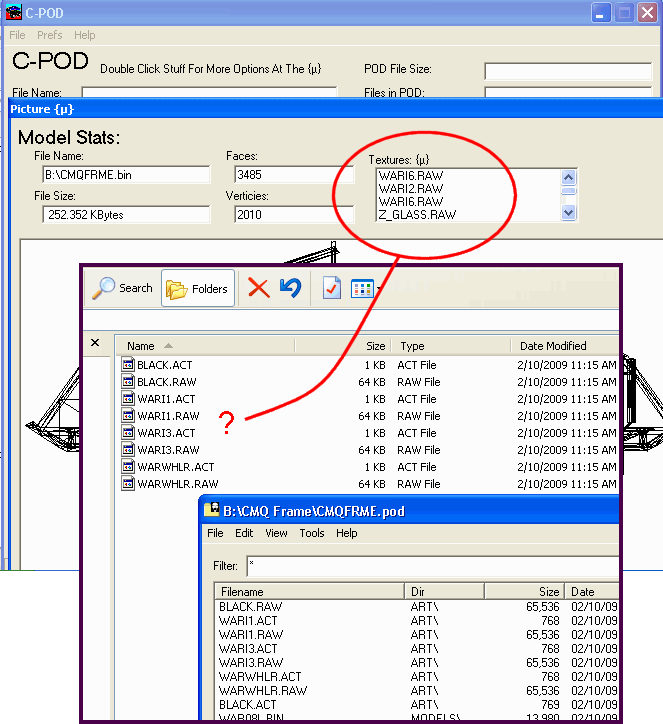Image resolution: width=663 pixels, height=724 pixels.
Task: Open the View menu in the pod window
Action: tap(276, 533)
